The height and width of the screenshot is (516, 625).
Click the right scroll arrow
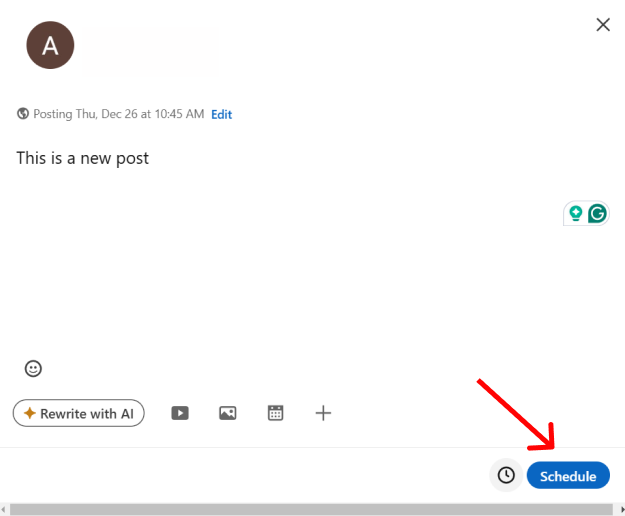point(622,509)
